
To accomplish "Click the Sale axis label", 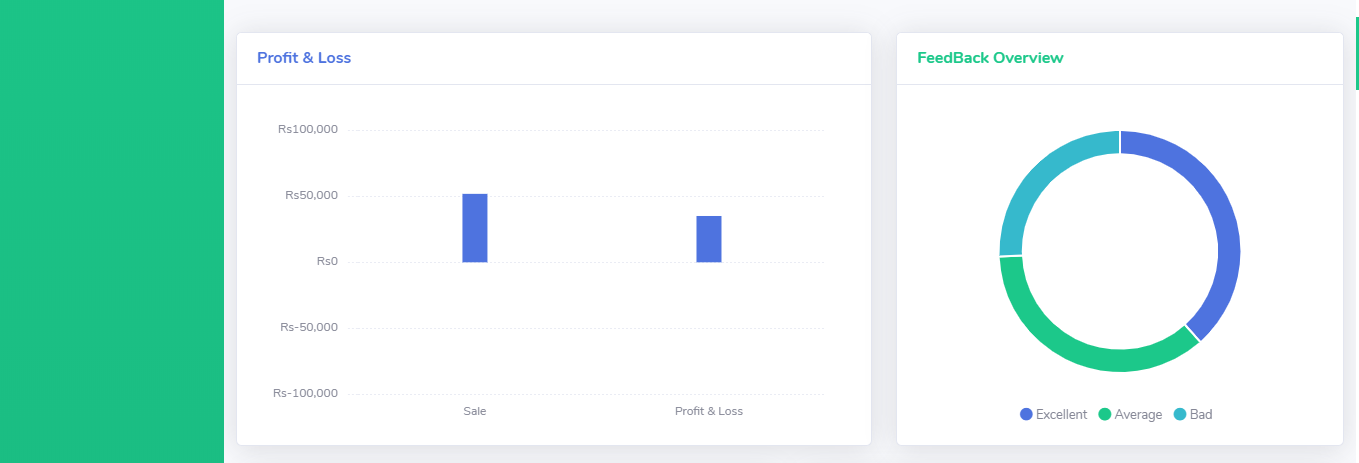I will [x=475, y=411].
